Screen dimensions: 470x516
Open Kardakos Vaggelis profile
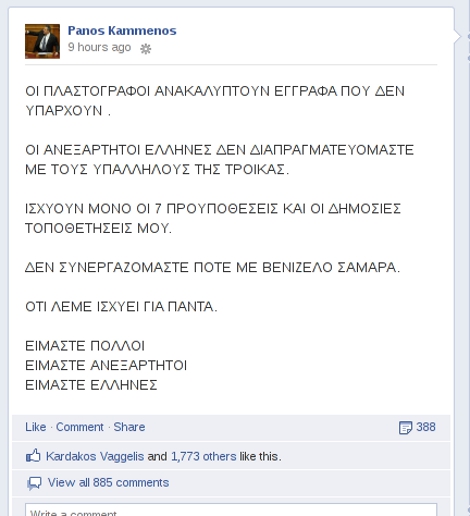[x=95, y=456]
